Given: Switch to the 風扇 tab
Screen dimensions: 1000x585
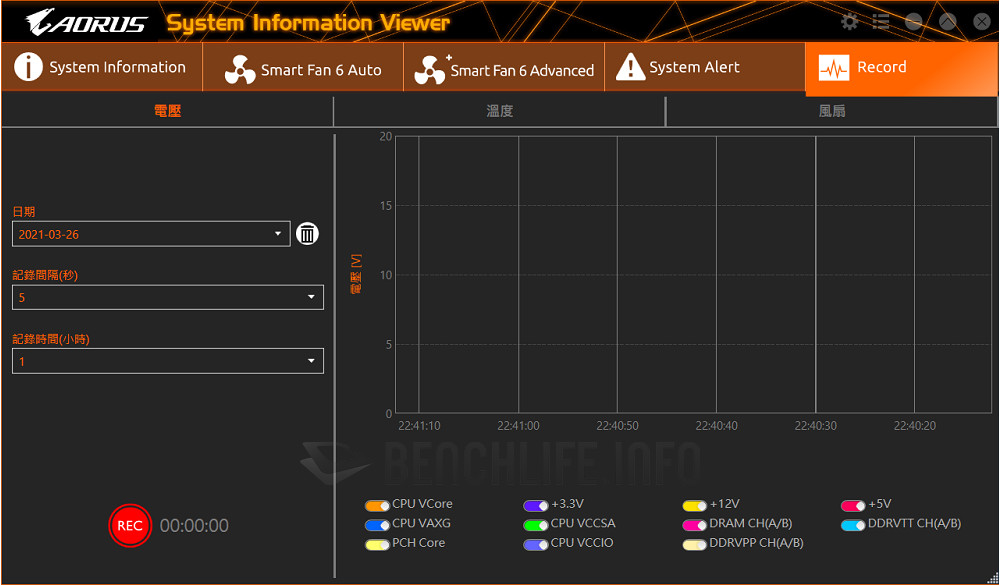Looking at the screenshot, I should [832, 111].
